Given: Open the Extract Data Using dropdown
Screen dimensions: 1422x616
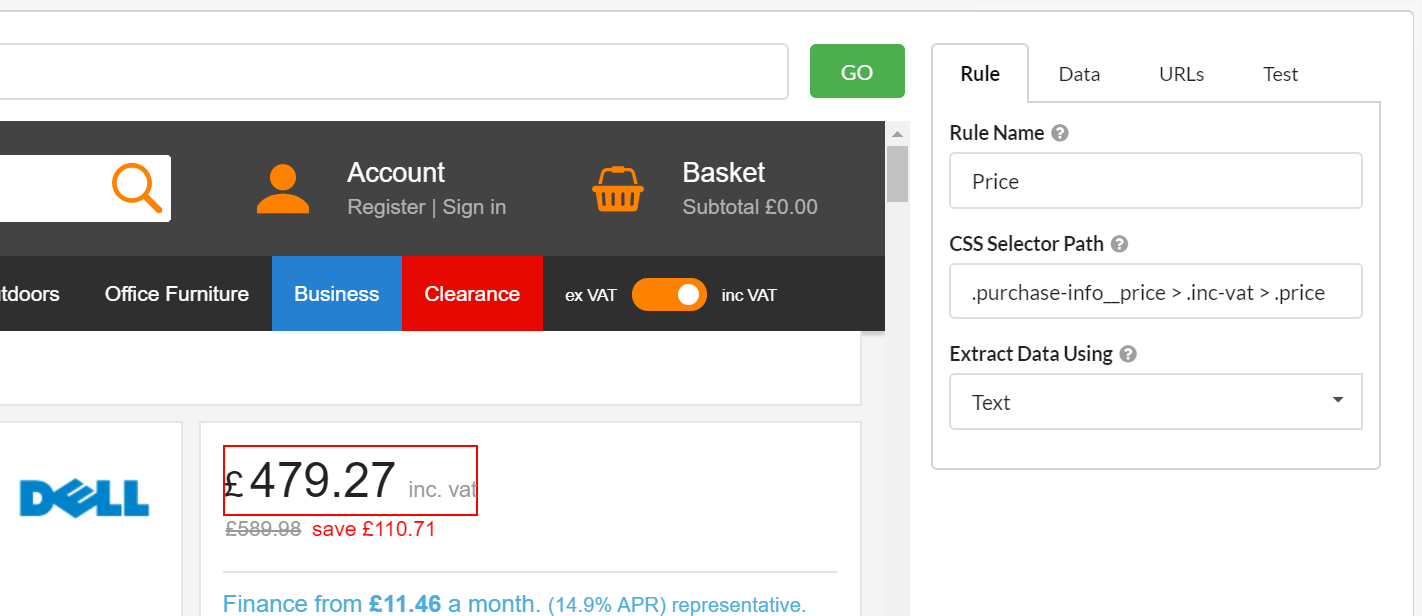Looking at the screenshot, I should point(1156,402).
